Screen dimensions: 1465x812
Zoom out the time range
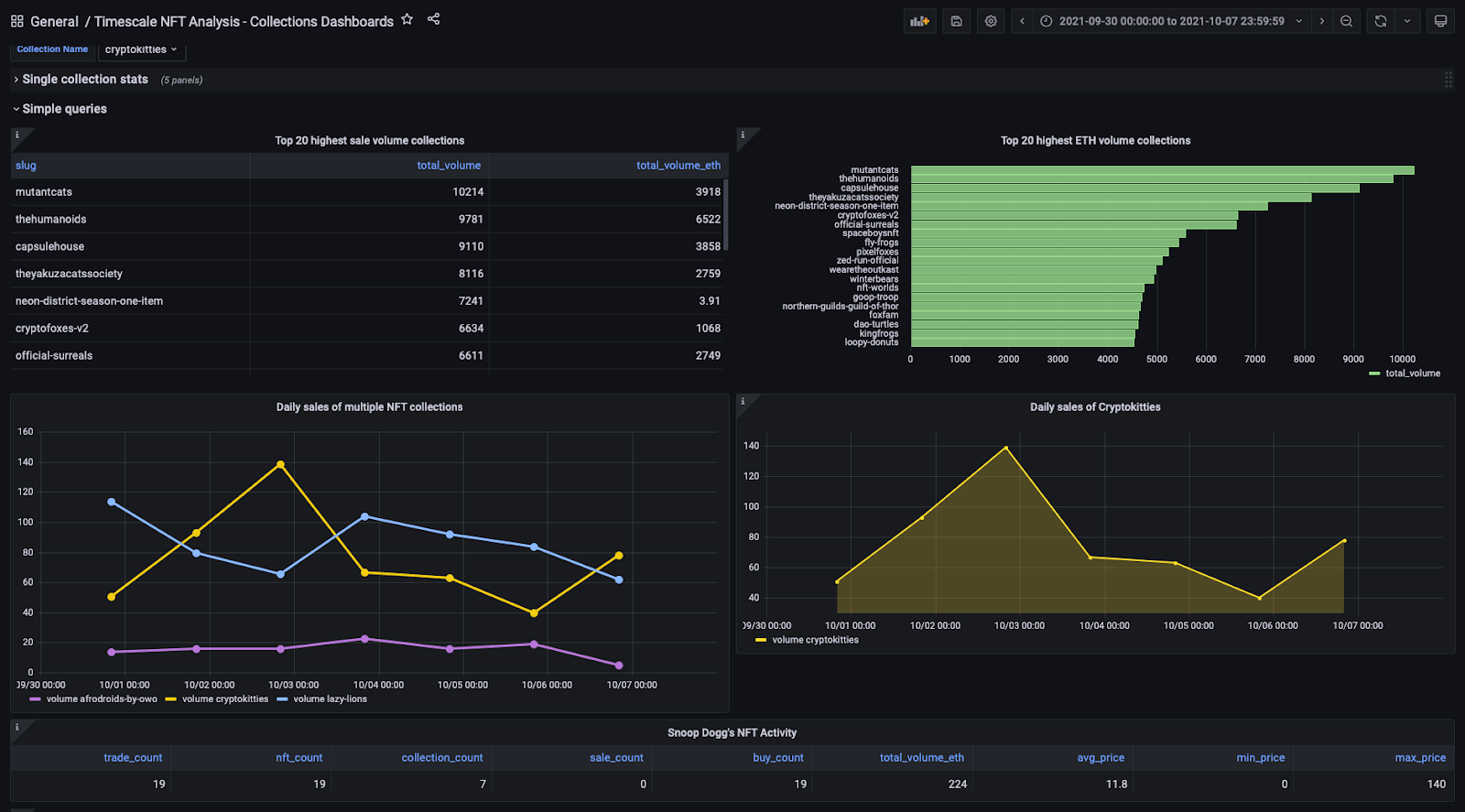pyautogui.click(x=1346, y=21)
